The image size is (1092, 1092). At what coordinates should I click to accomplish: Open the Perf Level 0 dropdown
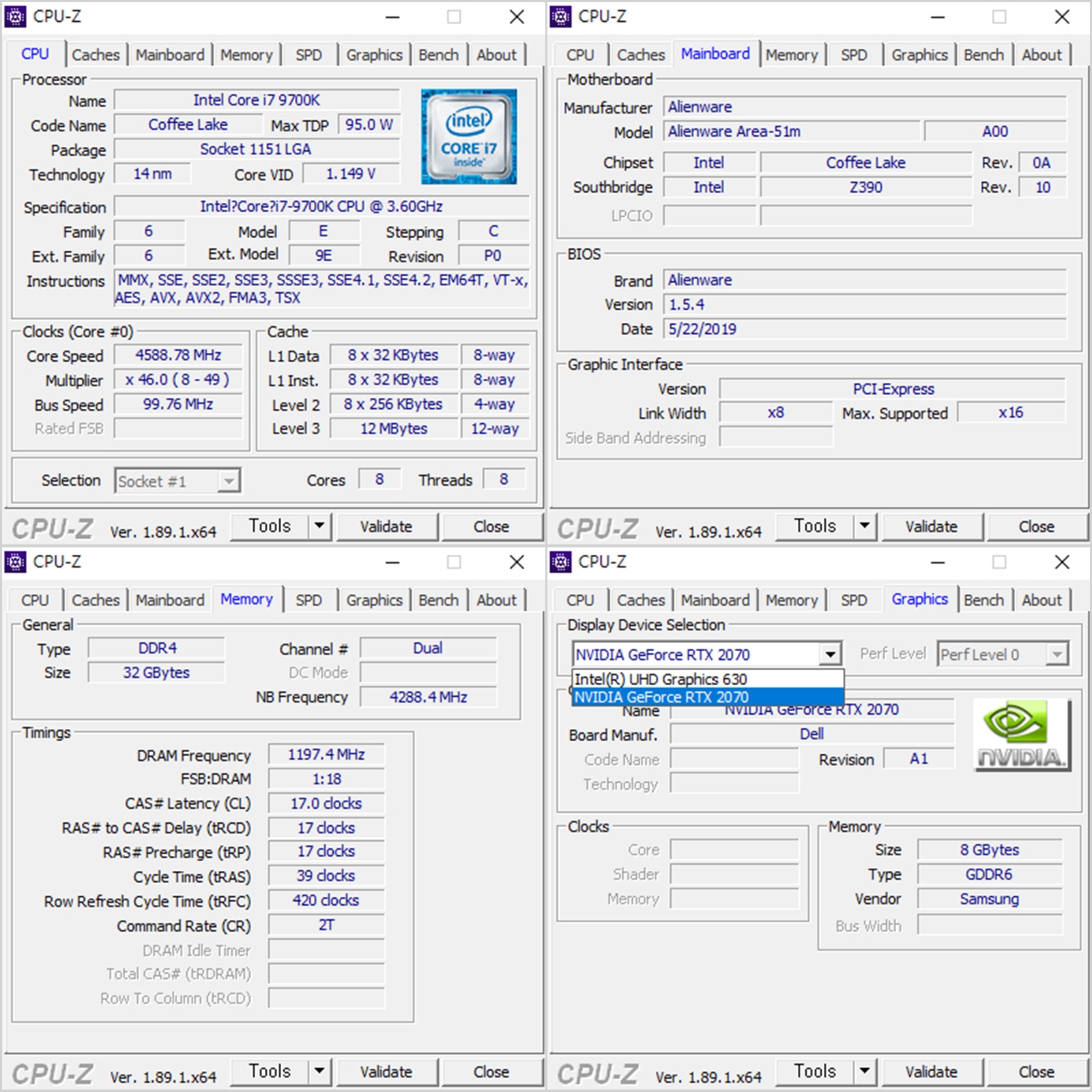(1003, 655)
